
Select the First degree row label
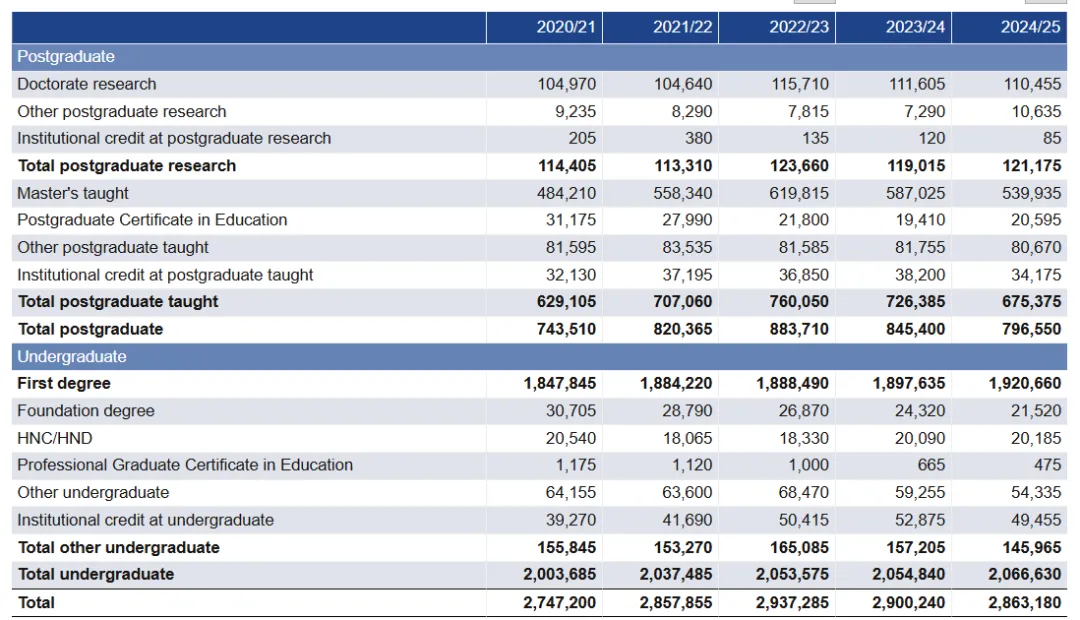(64, 384)
